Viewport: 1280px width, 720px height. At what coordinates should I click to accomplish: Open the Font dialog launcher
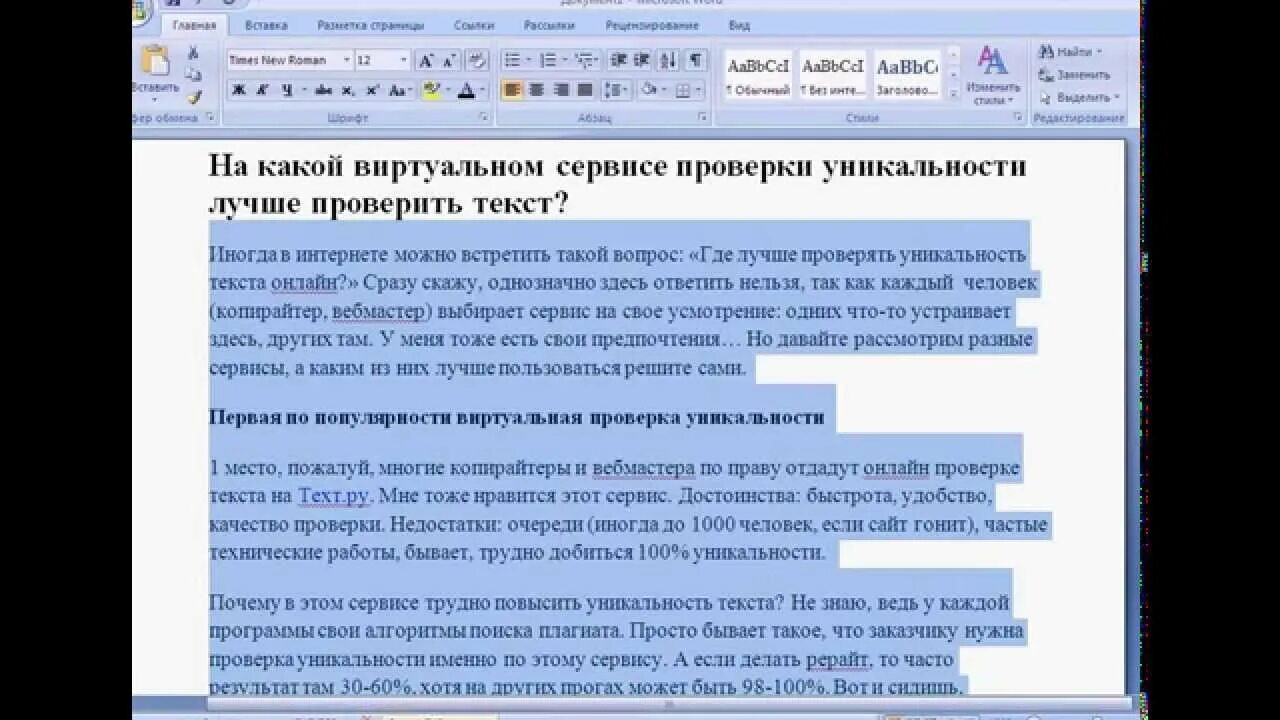[x=484, y=117]
